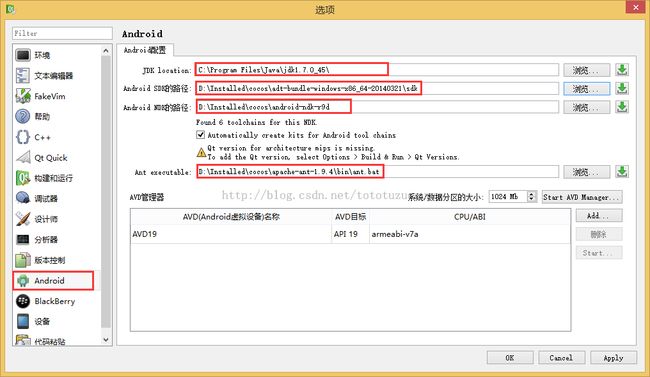Browse for the Ant executable
This screenshot has width=650, height=377.
(586, 172)
